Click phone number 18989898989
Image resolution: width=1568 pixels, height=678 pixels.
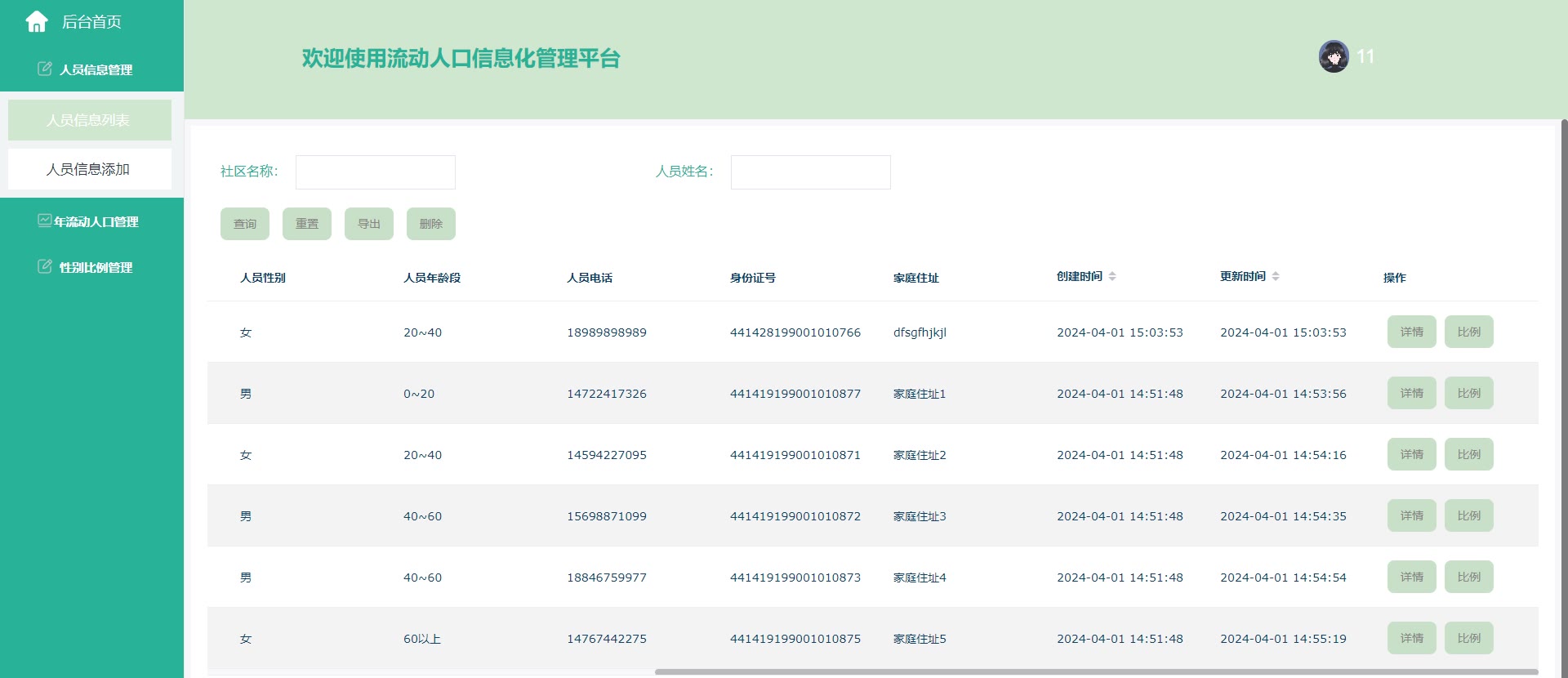coord(607,332)
